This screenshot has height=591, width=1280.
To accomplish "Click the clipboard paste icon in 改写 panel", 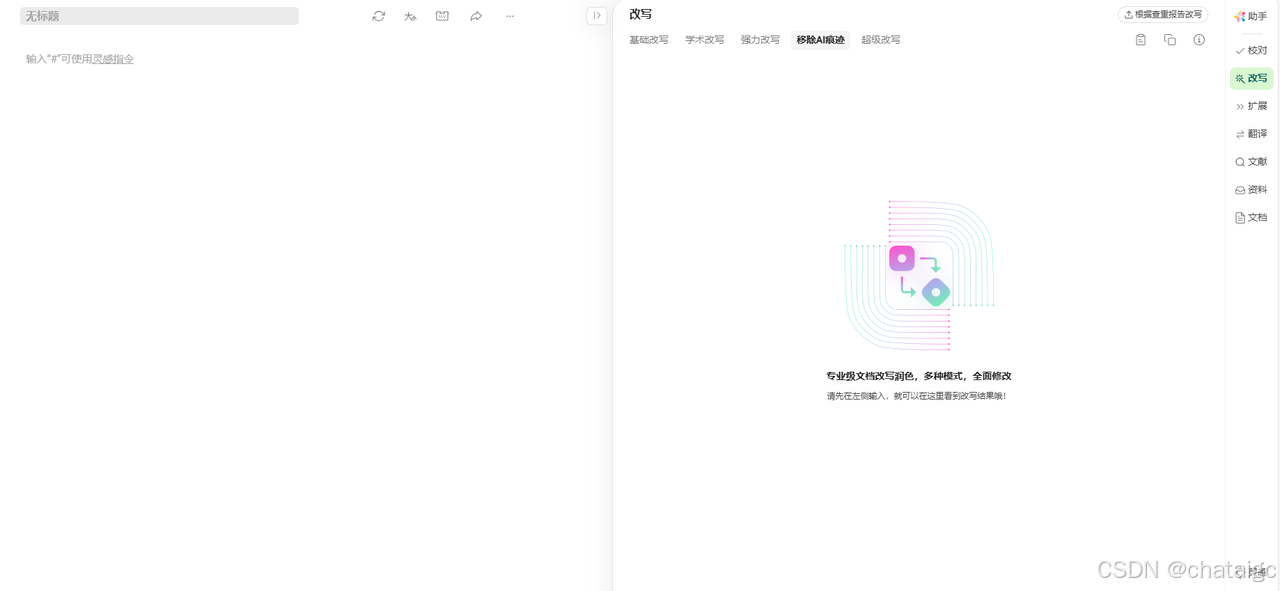I will click(x=1140, y=40).
